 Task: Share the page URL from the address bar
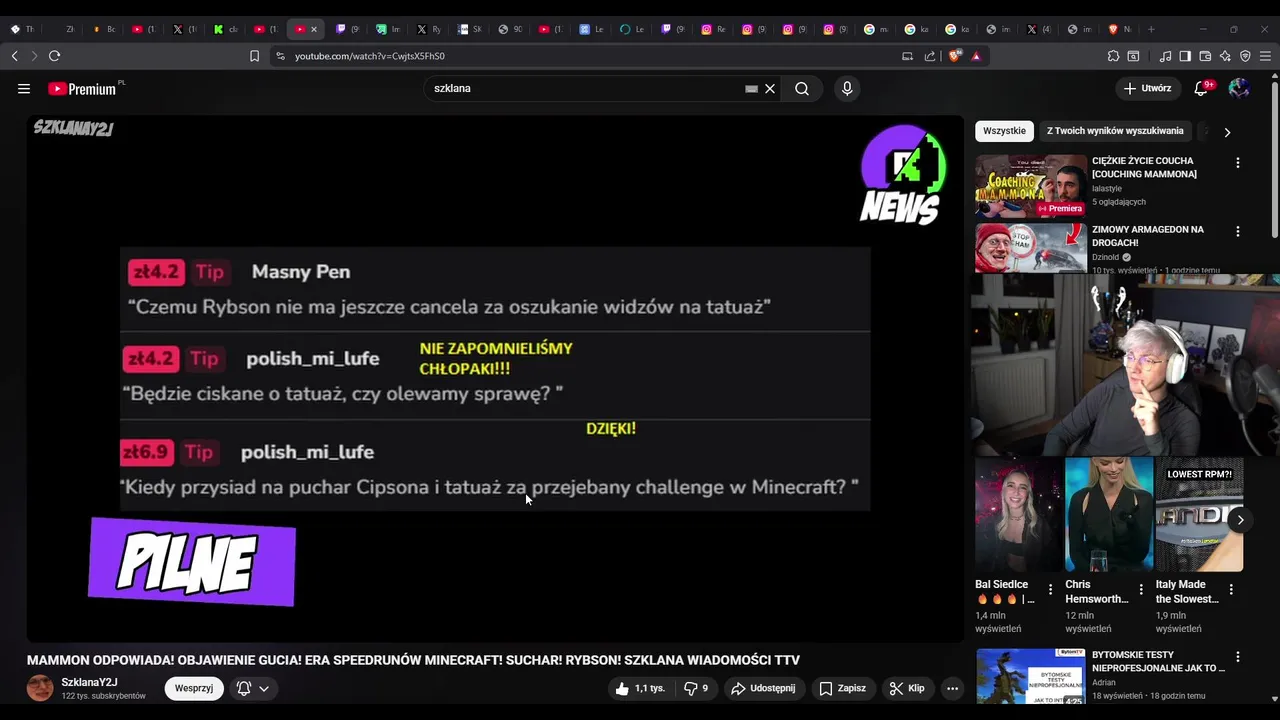(x=930, y=56)
